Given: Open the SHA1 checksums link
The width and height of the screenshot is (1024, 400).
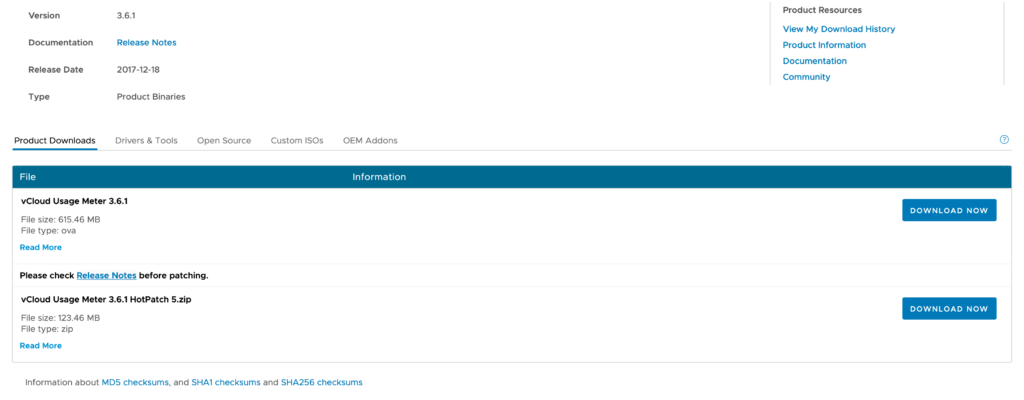Looking at the screenshot, I should click(x=226, y=382).
